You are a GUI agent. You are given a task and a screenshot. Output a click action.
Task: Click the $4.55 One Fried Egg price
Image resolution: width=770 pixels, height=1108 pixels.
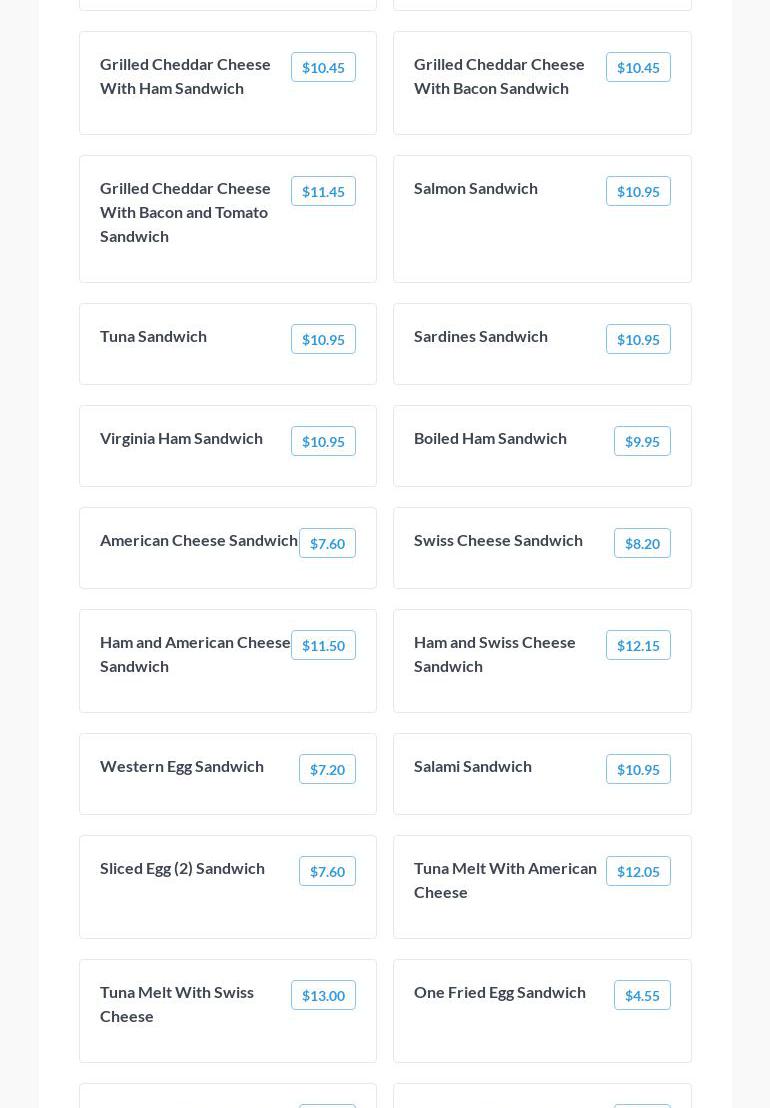[642, 995]
